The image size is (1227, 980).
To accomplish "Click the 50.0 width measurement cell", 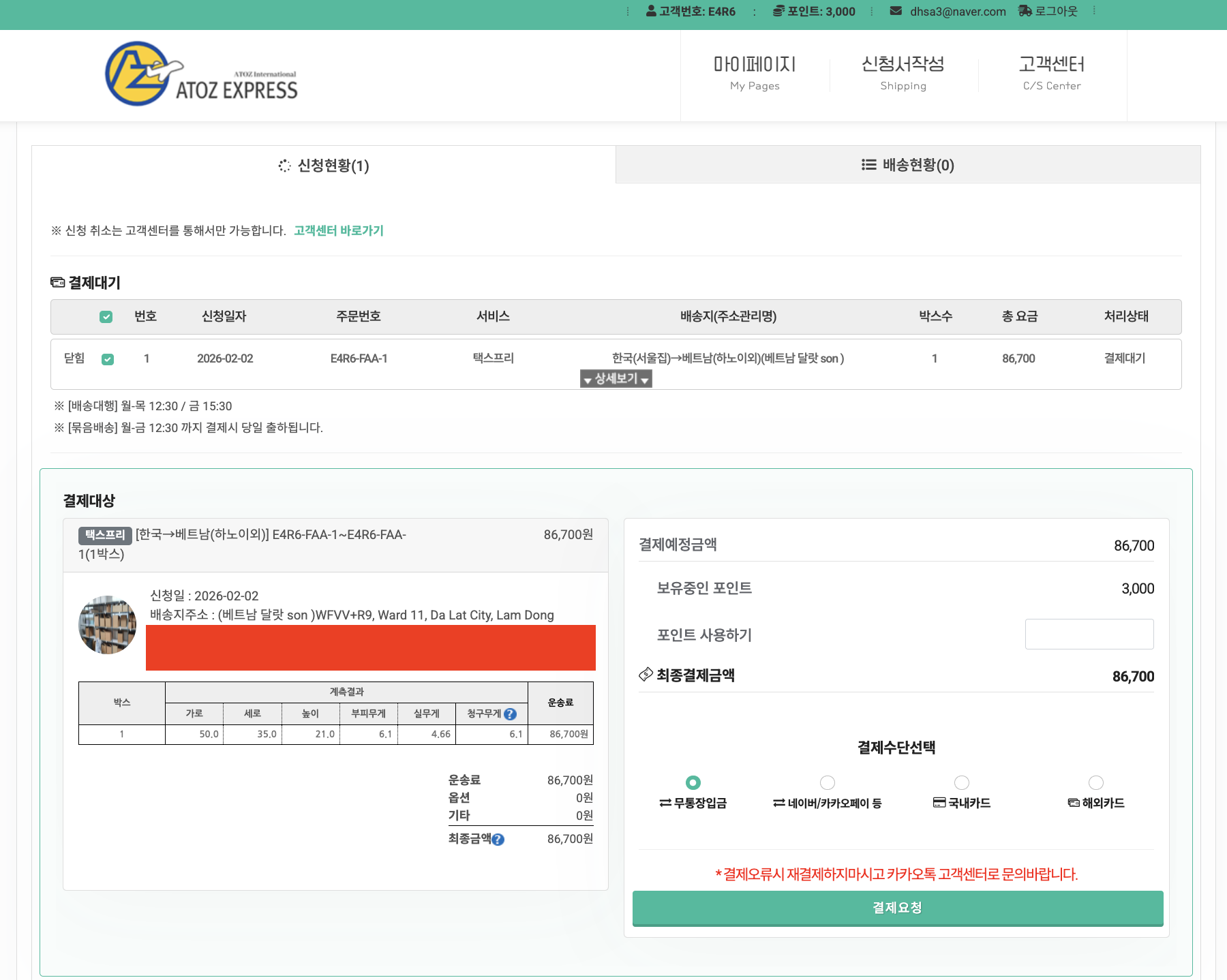I will pos(195,734).
